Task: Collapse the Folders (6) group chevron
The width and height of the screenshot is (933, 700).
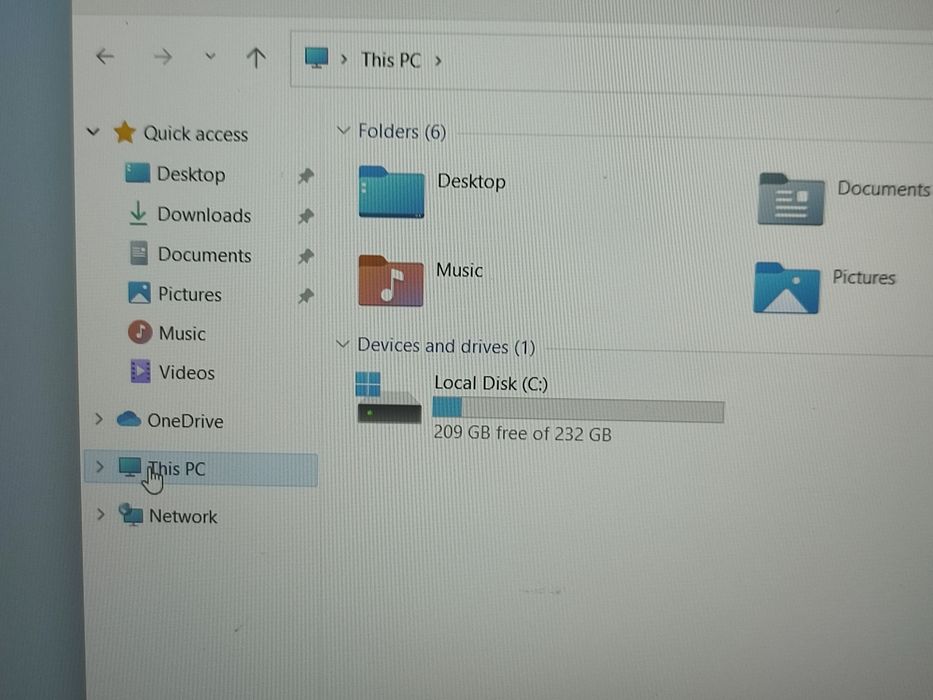Action: click(x=343, y=130)
